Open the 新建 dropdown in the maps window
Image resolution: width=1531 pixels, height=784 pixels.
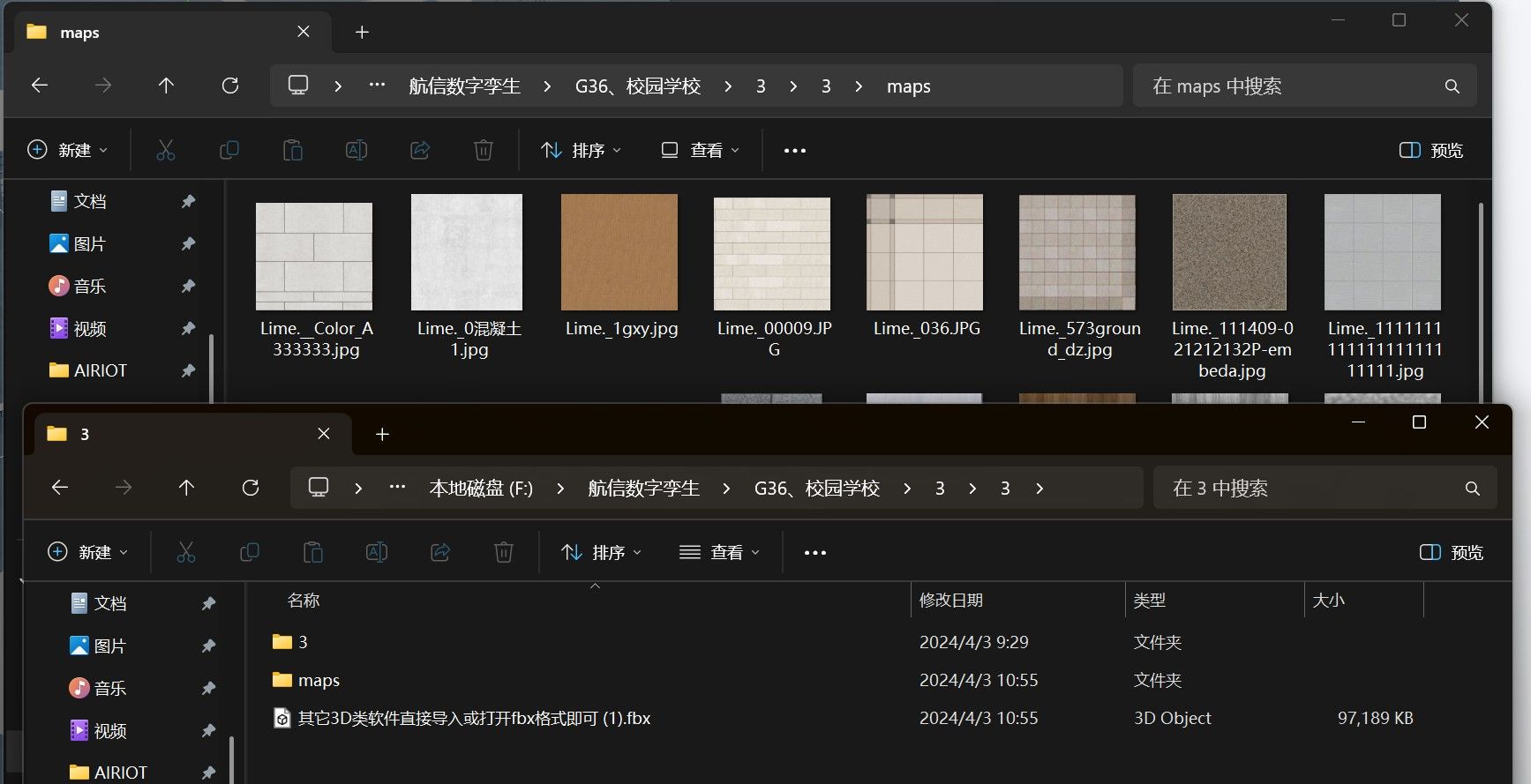click(x=68, y=150)
